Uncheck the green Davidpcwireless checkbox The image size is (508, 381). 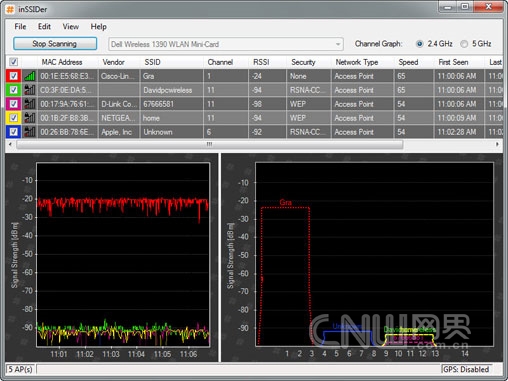click(14, 90)
